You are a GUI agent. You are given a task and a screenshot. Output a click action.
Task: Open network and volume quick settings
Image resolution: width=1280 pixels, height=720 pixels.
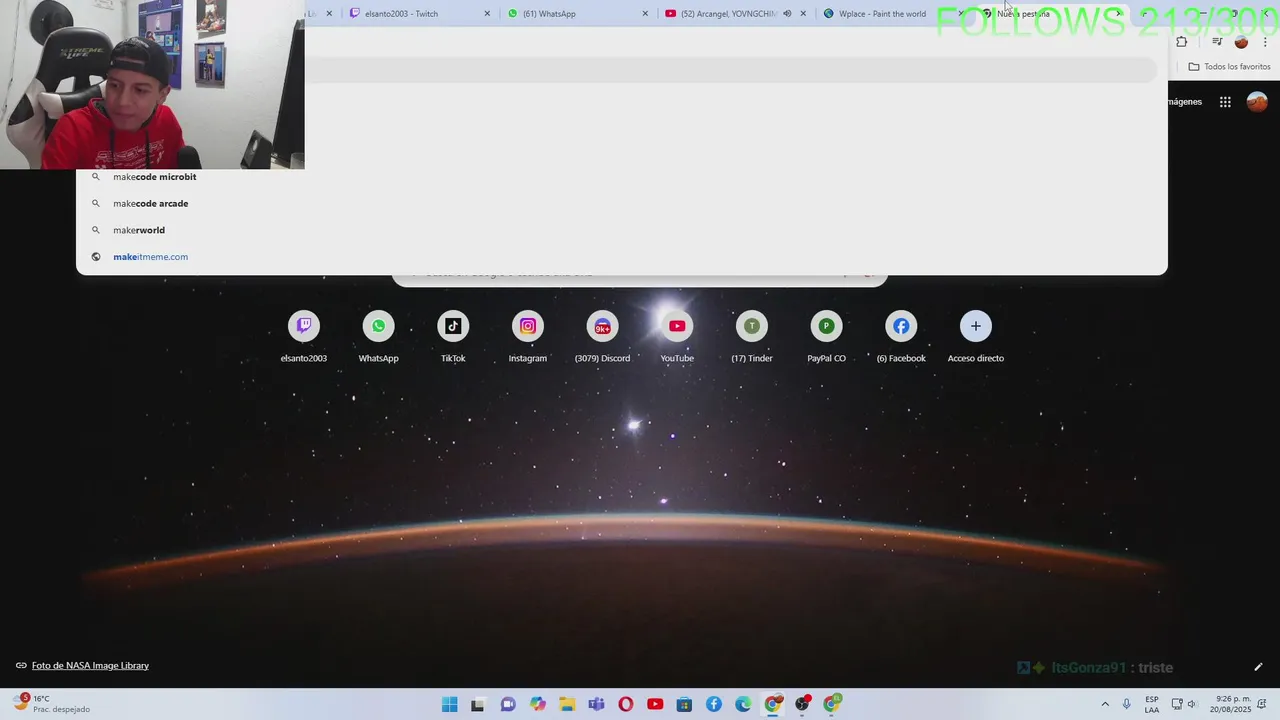(1184, 704)
